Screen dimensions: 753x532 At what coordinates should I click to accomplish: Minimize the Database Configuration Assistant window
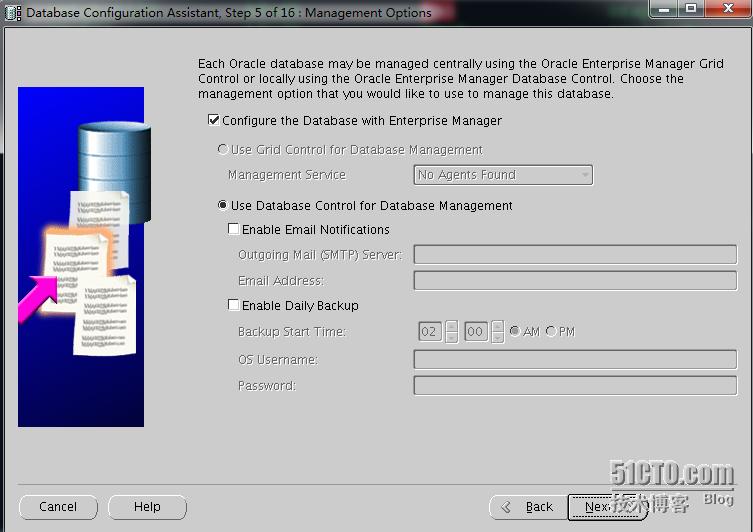point(664,9)
